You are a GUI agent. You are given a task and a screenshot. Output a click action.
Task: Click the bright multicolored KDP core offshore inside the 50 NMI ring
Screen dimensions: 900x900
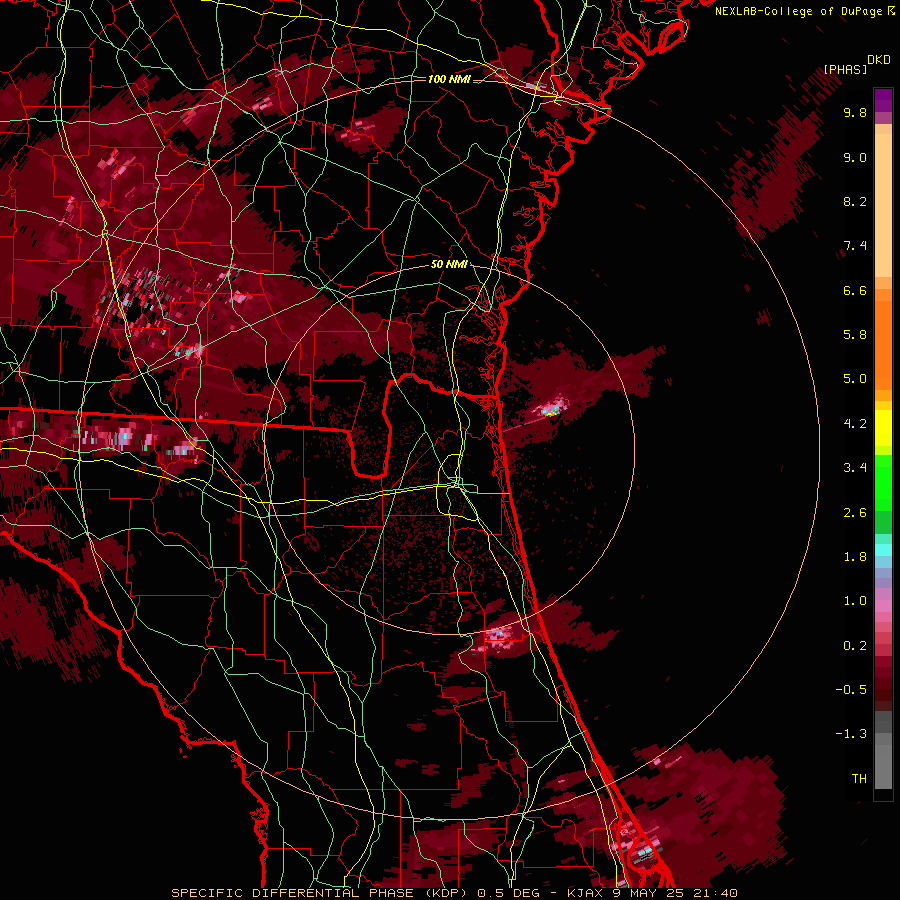pyautogui.click(x=550, y=410)
